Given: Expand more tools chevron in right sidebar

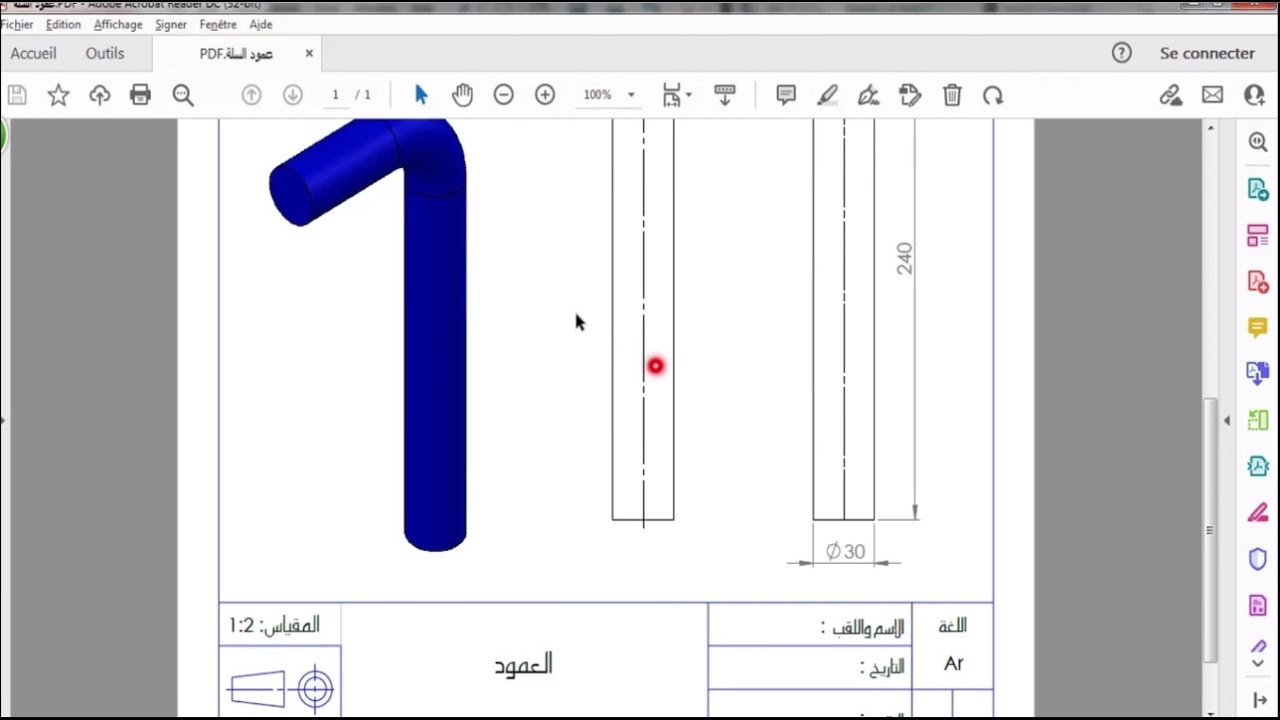Looking at the screenshot, I should click(1258, 663).
